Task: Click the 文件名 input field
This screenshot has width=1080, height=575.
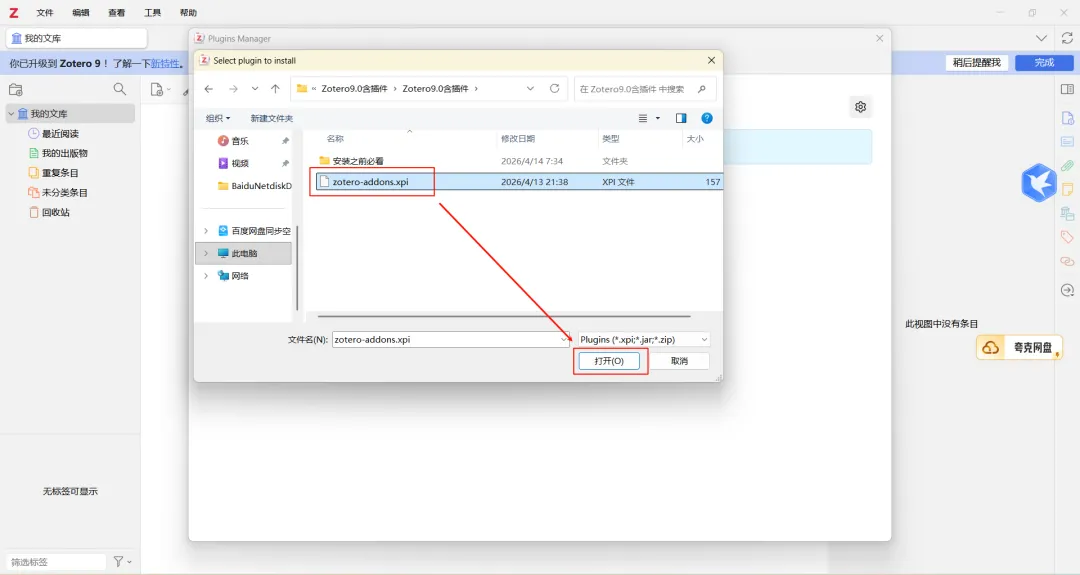Action: point(450,339)
